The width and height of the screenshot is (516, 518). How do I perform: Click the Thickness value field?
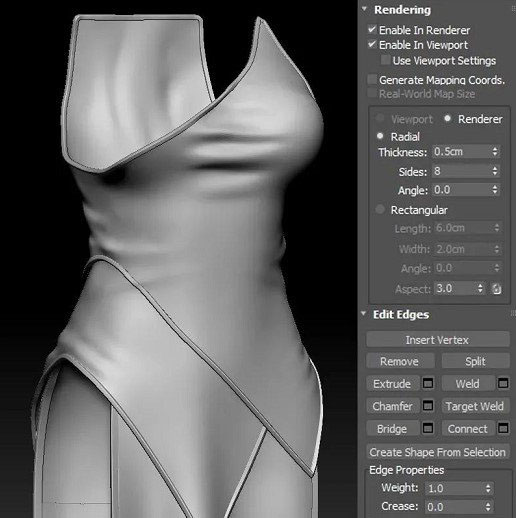[462, 152]
